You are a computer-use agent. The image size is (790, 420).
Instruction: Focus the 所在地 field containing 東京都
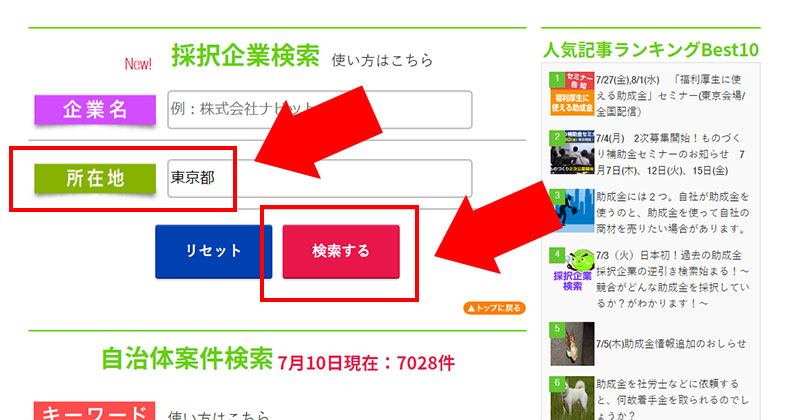point(320,178)
